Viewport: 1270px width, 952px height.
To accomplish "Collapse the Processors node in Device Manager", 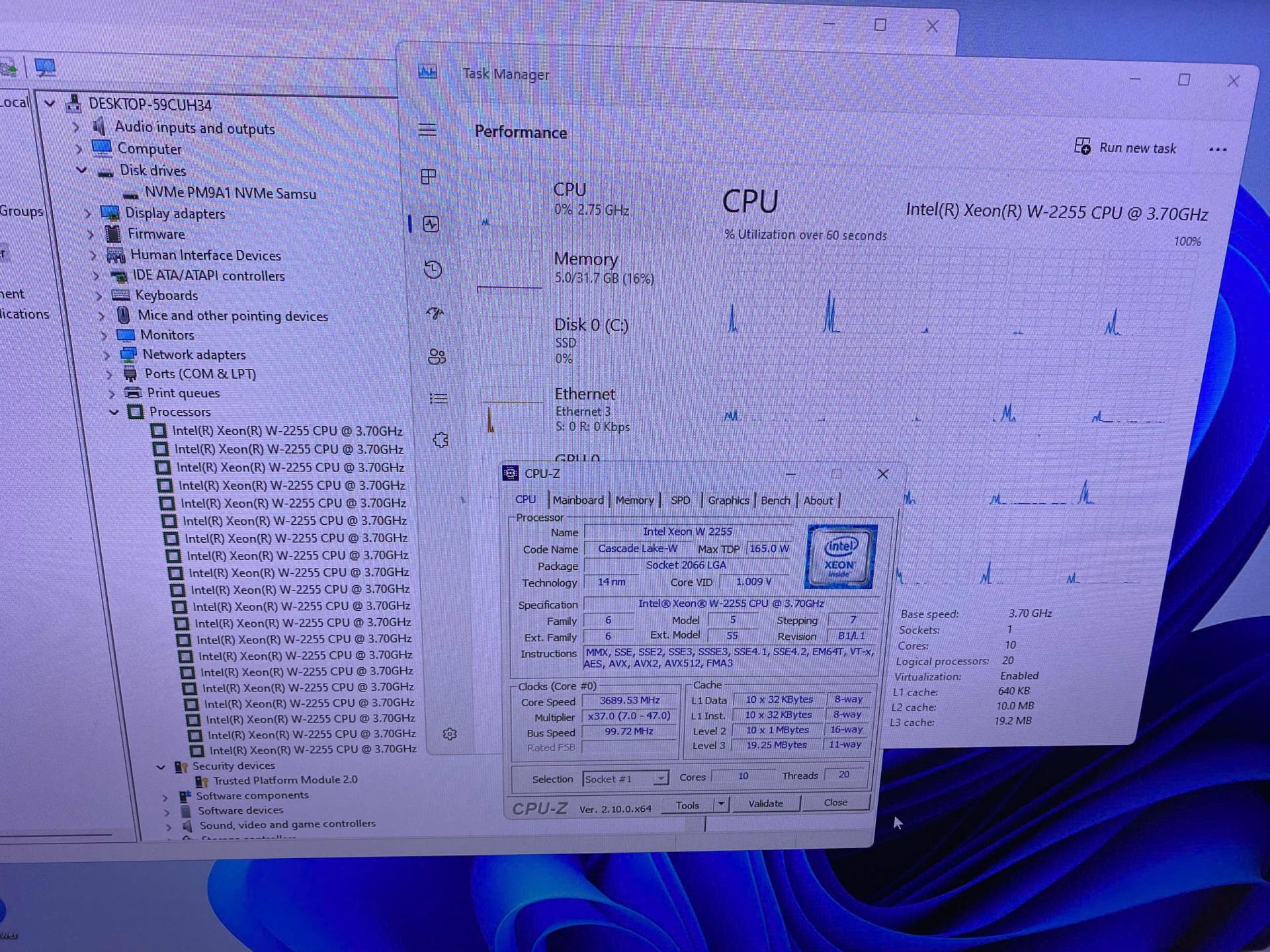I will pyautogui.click(x=114, y=411).
